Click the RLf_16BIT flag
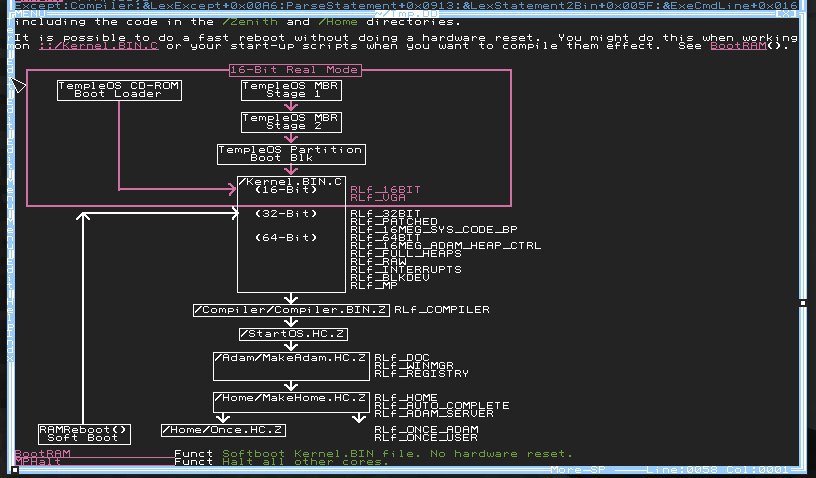816x478 pixels. 386,189
